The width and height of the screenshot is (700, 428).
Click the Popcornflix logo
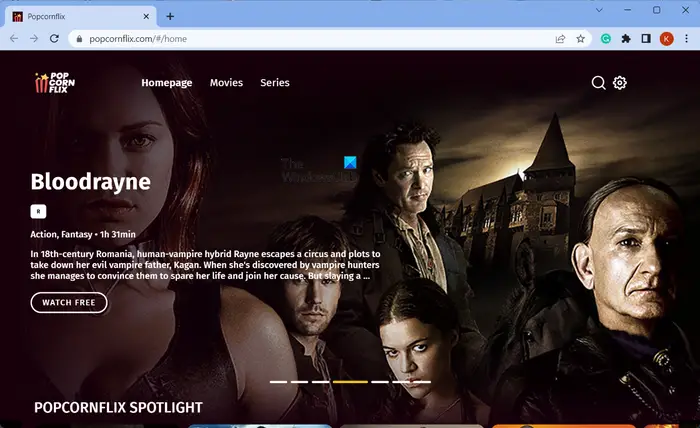tap(54, 83)
